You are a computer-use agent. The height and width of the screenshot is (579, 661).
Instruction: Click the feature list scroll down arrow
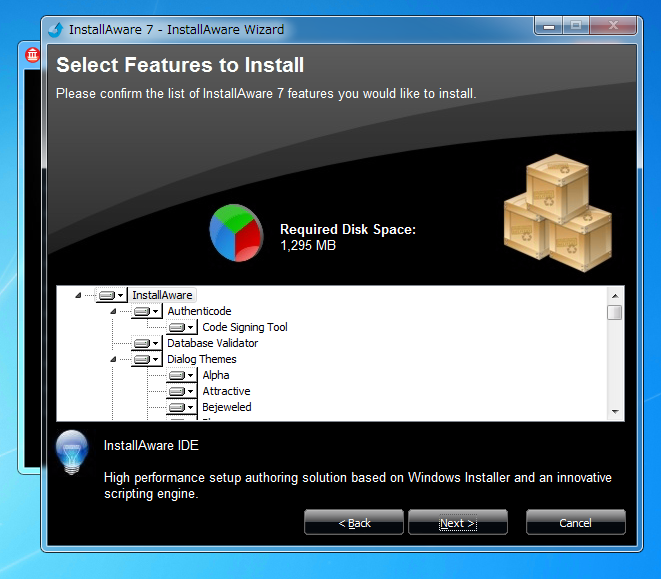coord(615,412)
